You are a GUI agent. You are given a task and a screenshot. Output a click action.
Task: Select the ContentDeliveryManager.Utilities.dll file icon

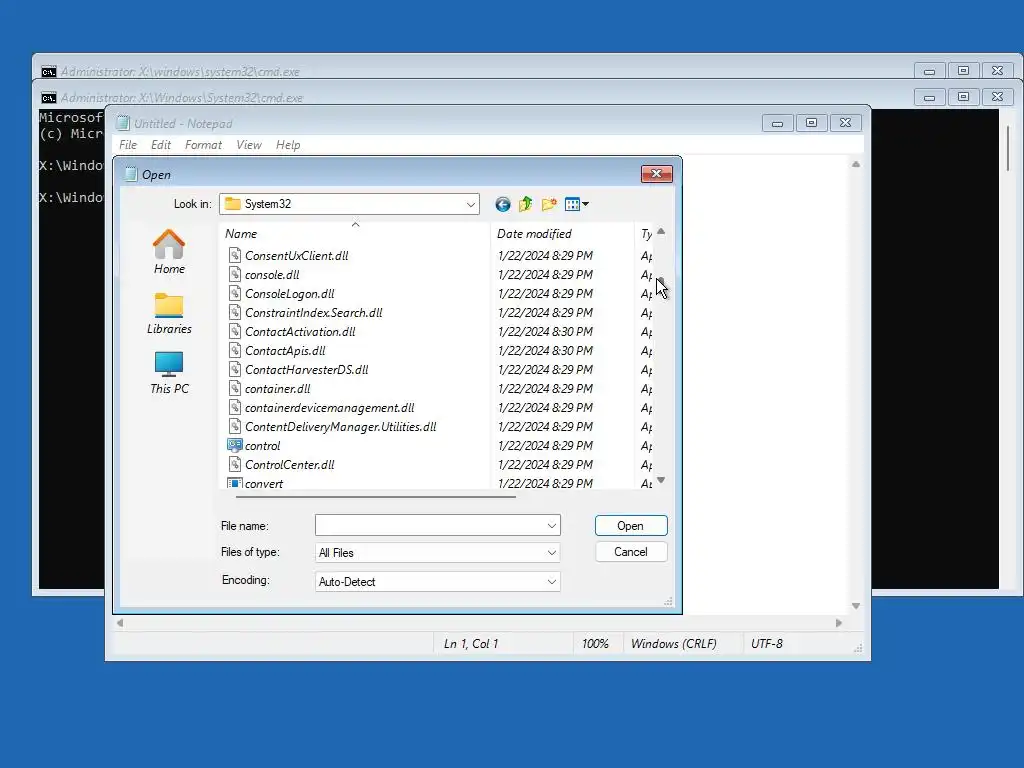(234, 426)
